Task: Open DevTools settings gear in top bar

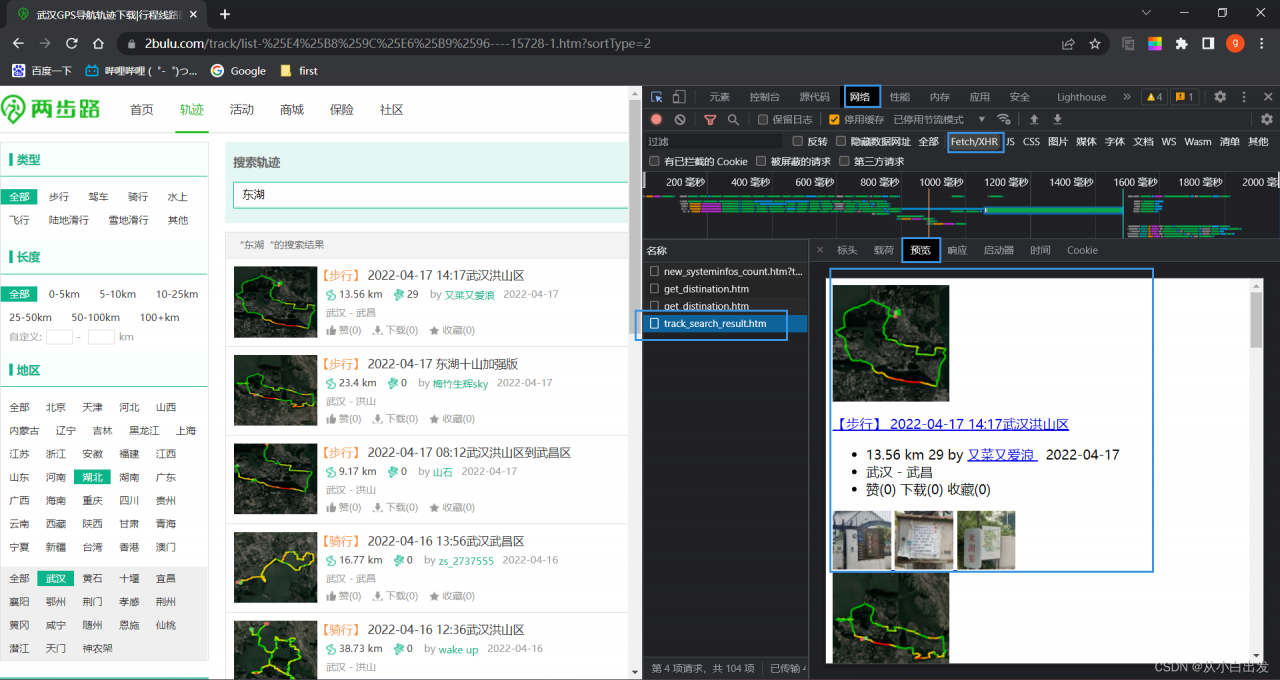Action: (x=1220, y=97)
